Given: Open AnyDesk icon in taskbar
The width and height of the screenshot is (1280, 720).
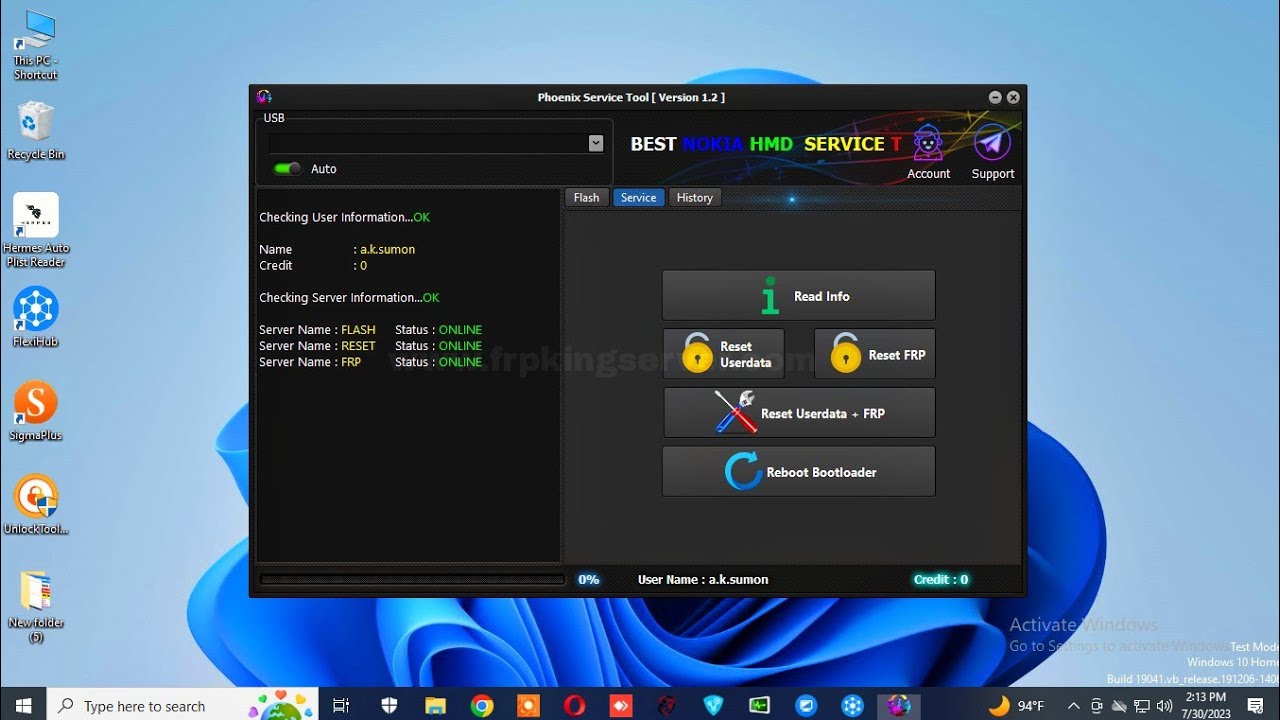Looking at the screenshot, I should click(x=621, y=706).
